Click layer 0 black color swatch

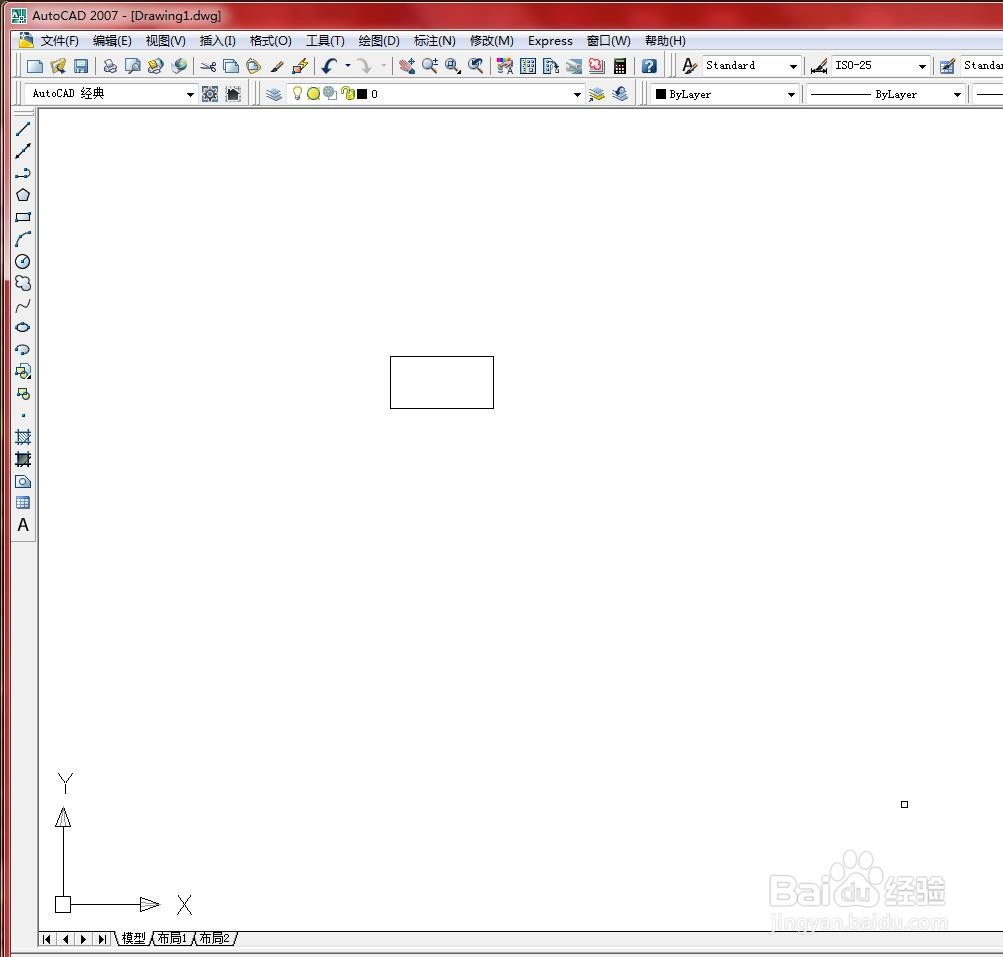pyautogui.click(x=362, y=94)
